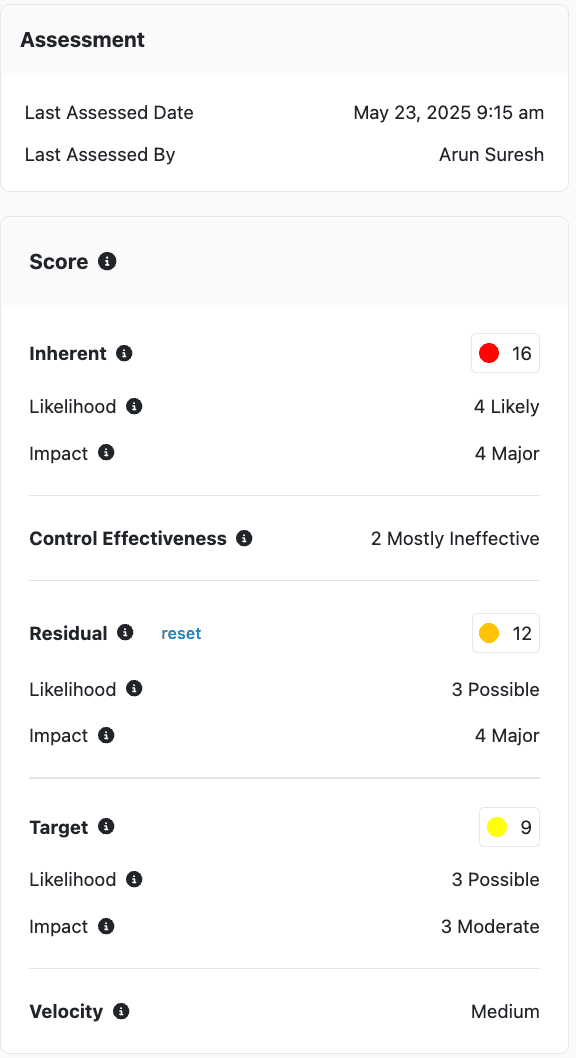The width and height of the screenshot is (576, 1058).
Task: Click the info icon beside Target Impact
Action: 106,926
